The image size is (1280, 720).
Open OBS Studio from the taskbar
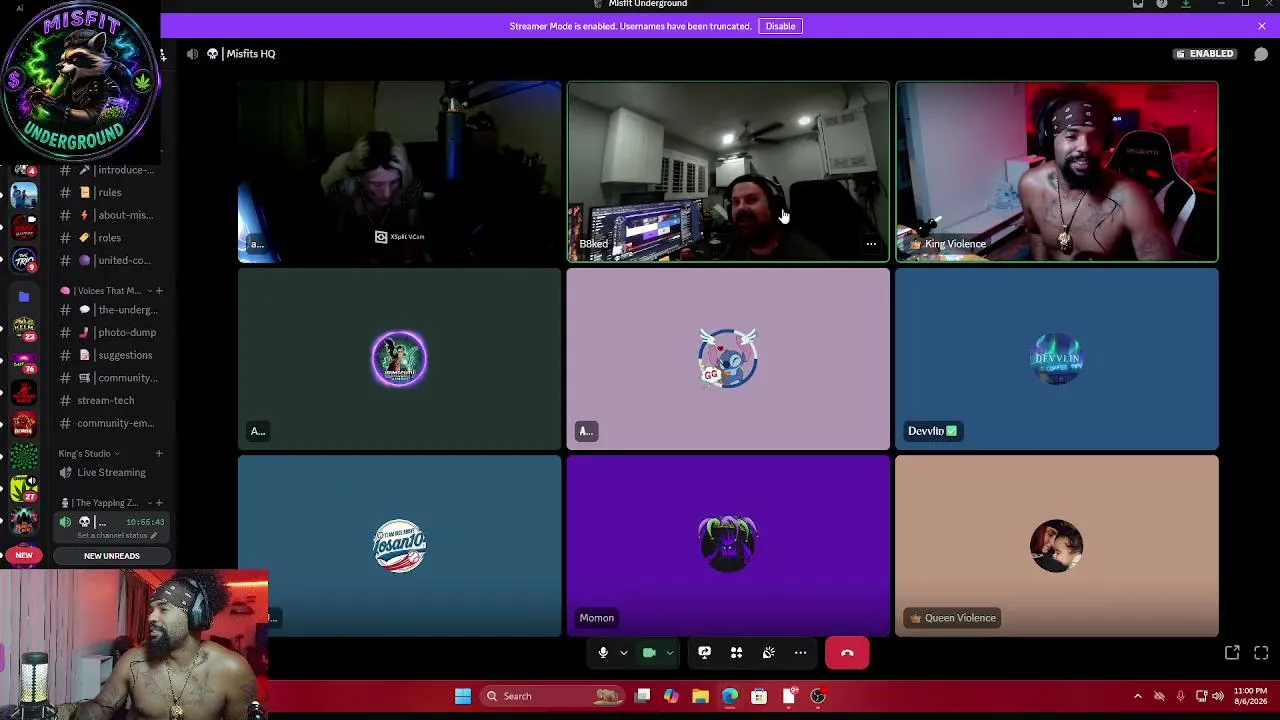tap(818, 696)
